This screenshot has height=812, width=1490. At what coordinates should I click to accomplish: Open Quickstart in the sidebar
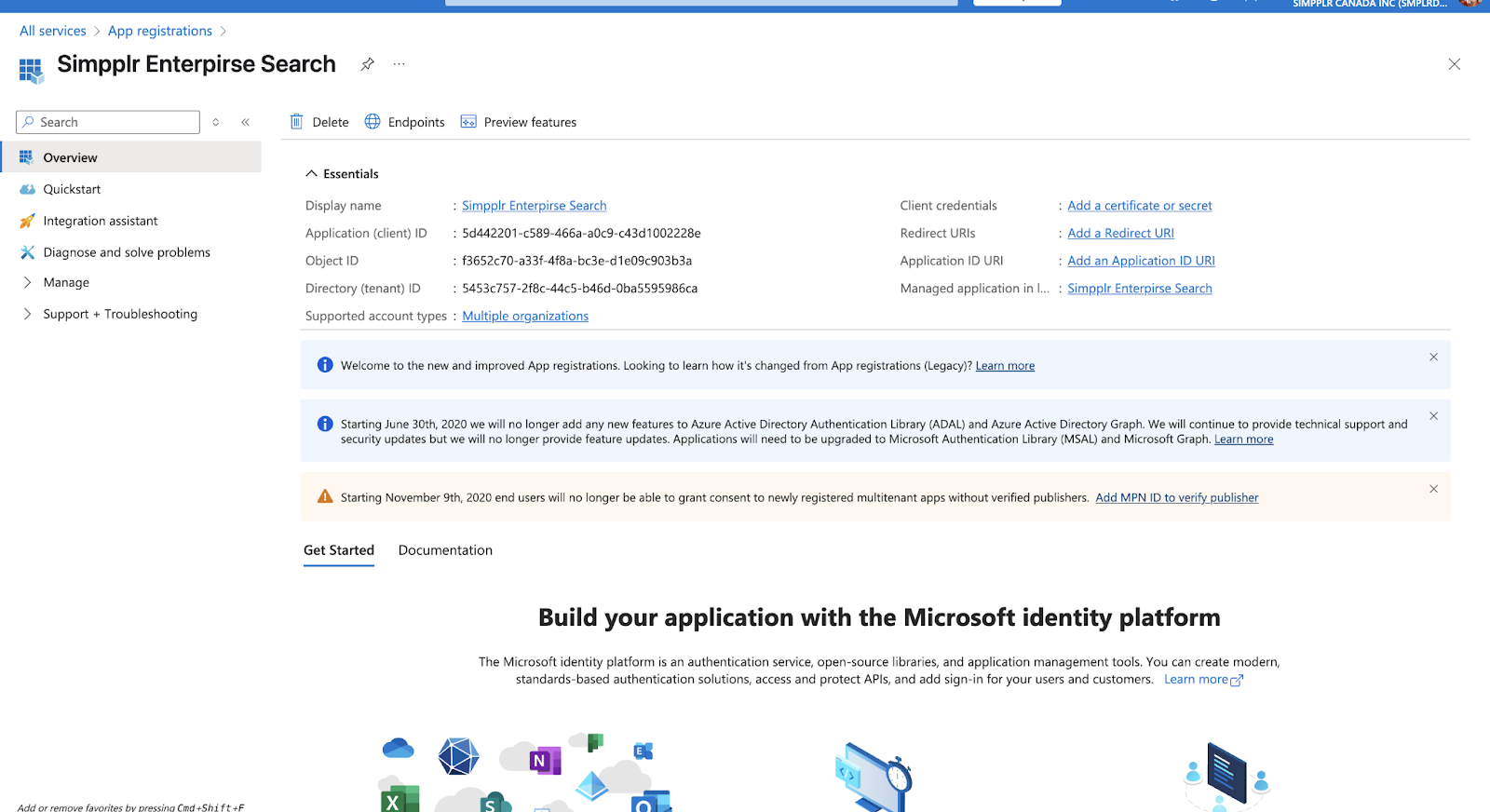(72, 189)
